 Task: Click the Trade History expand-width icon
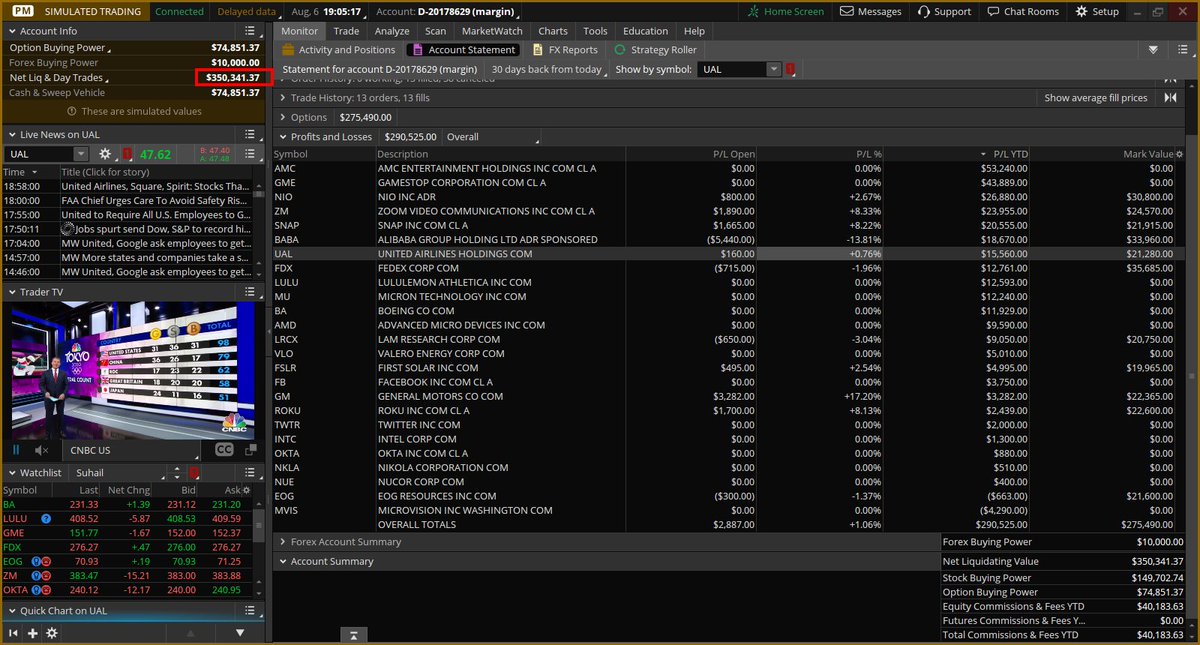[x=1170, y=98]
